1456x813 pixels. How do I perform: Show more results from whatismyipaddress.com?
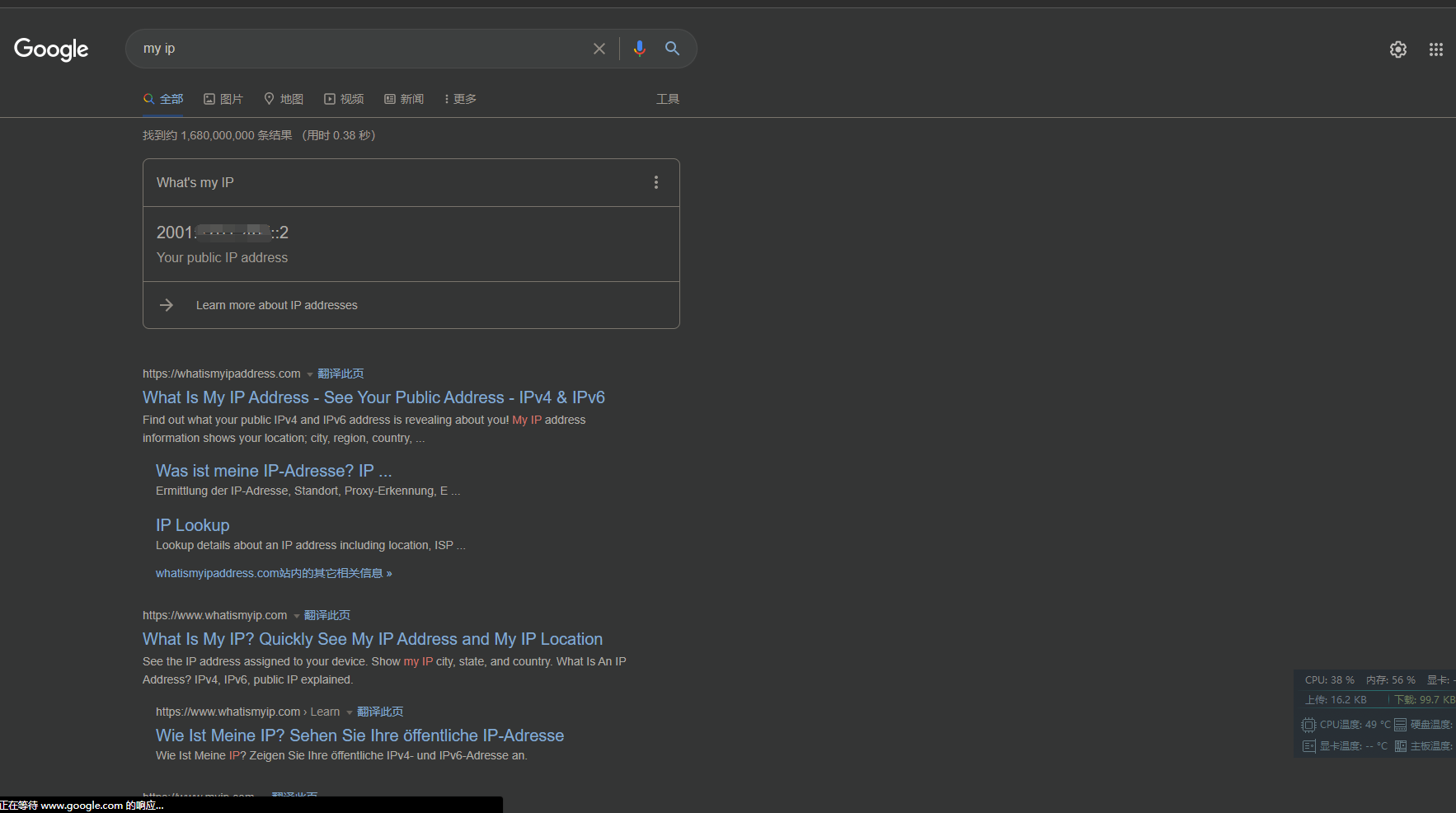point(274,573)
